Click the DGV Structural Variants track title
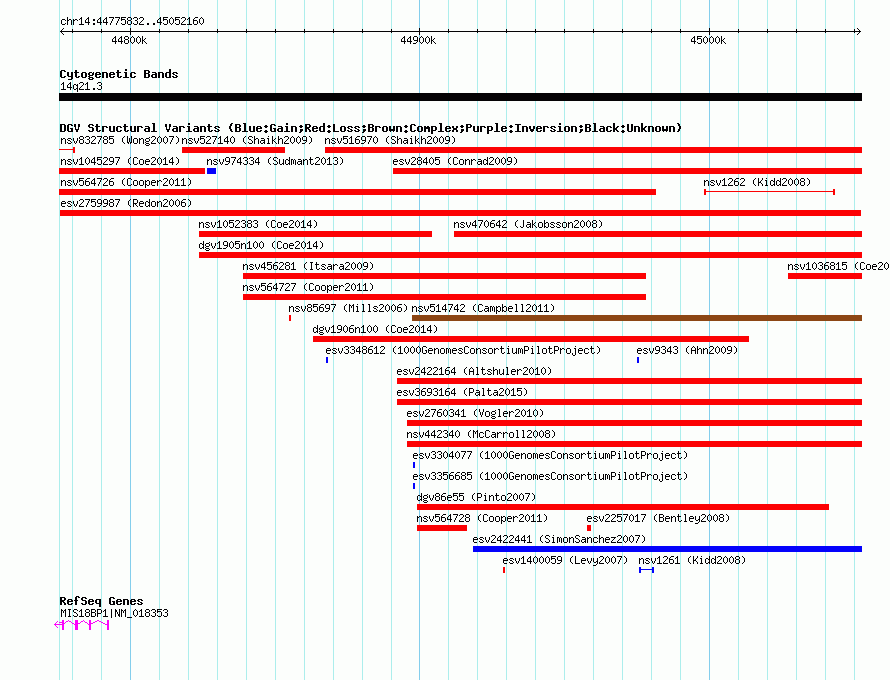Screen dimensions: 890x680 point(370,128)
